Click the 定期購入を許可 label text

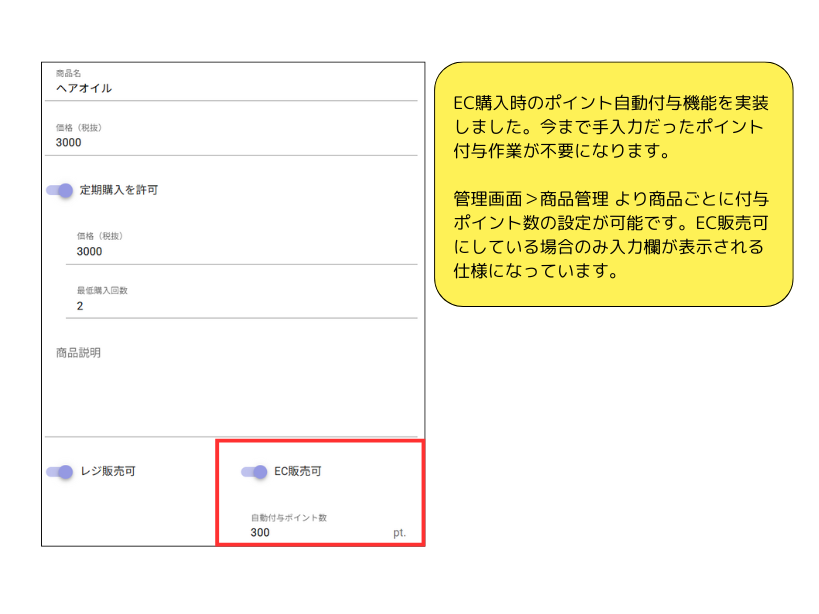119,190
